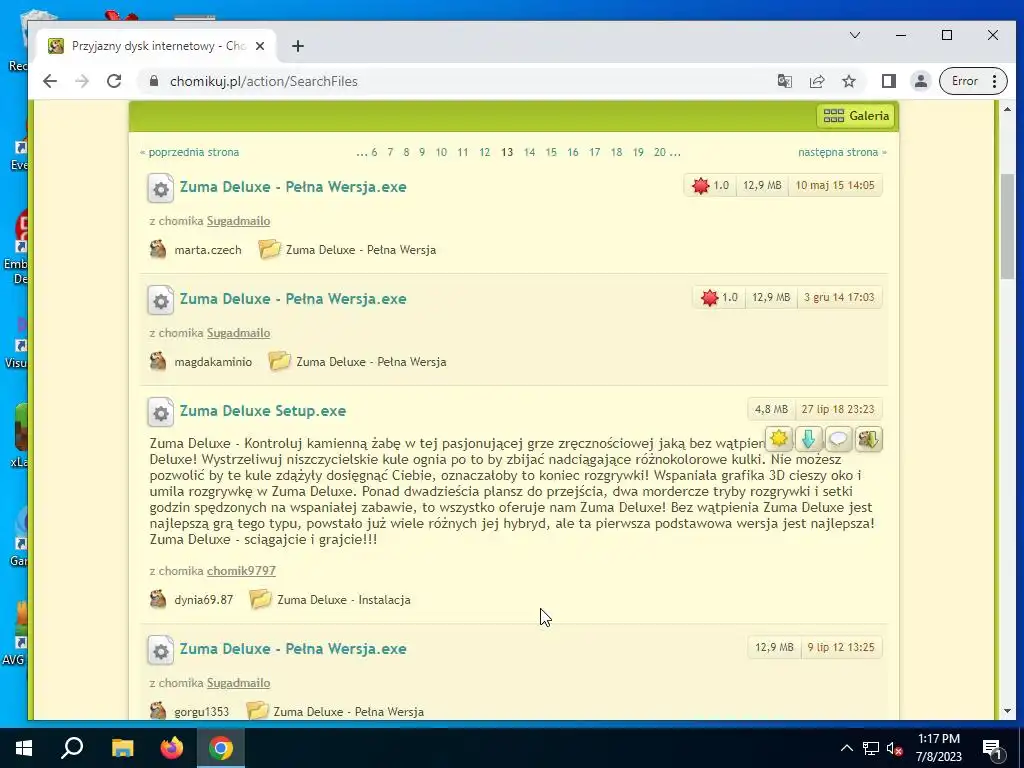Click gear file icon of 3 gru 14 entry
The width and height of the screenshot is (1024, 768).
click(161, 300)
